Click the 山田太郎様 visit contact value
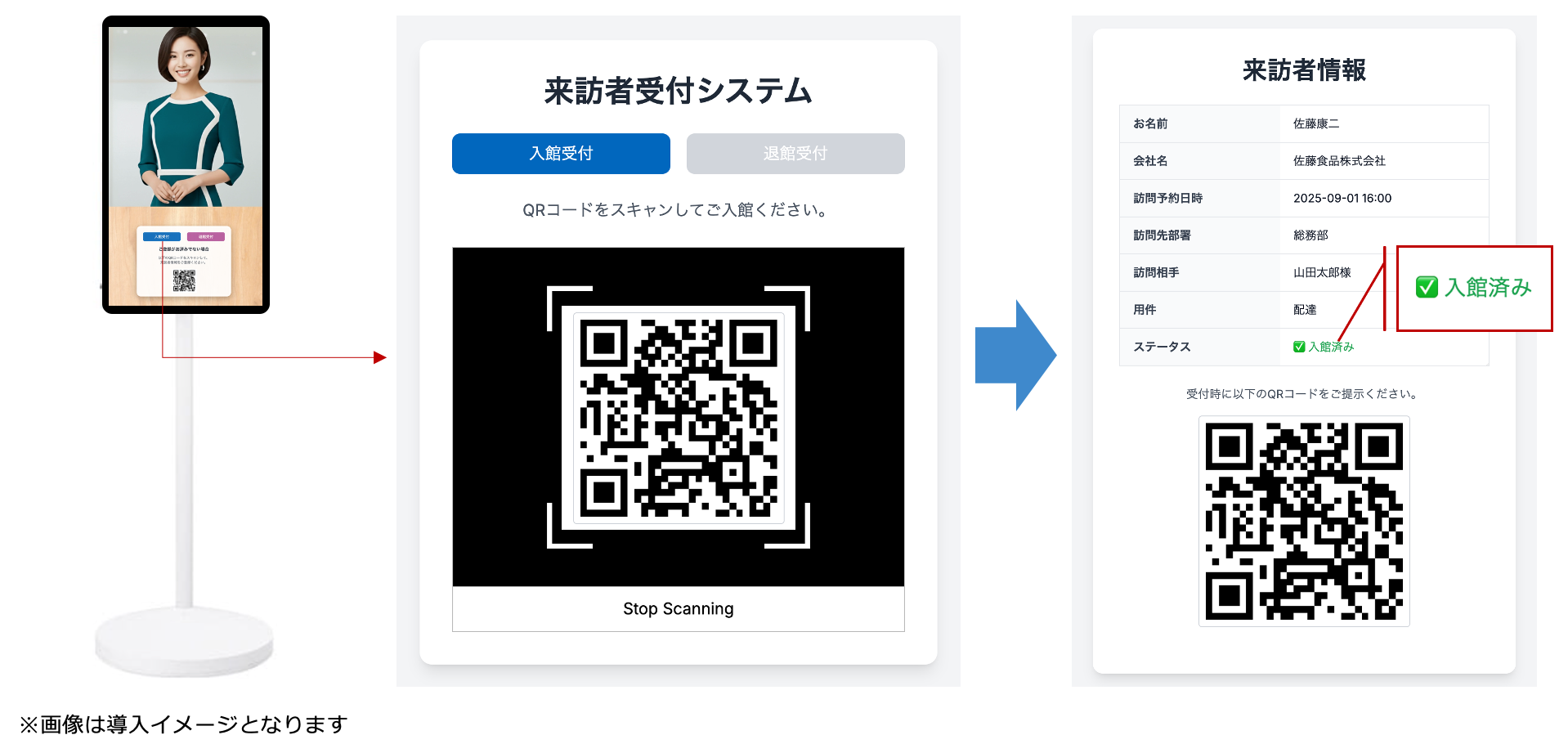Image resolution: width=1568 pixels, height=744 pixels. pos(1322,272)
